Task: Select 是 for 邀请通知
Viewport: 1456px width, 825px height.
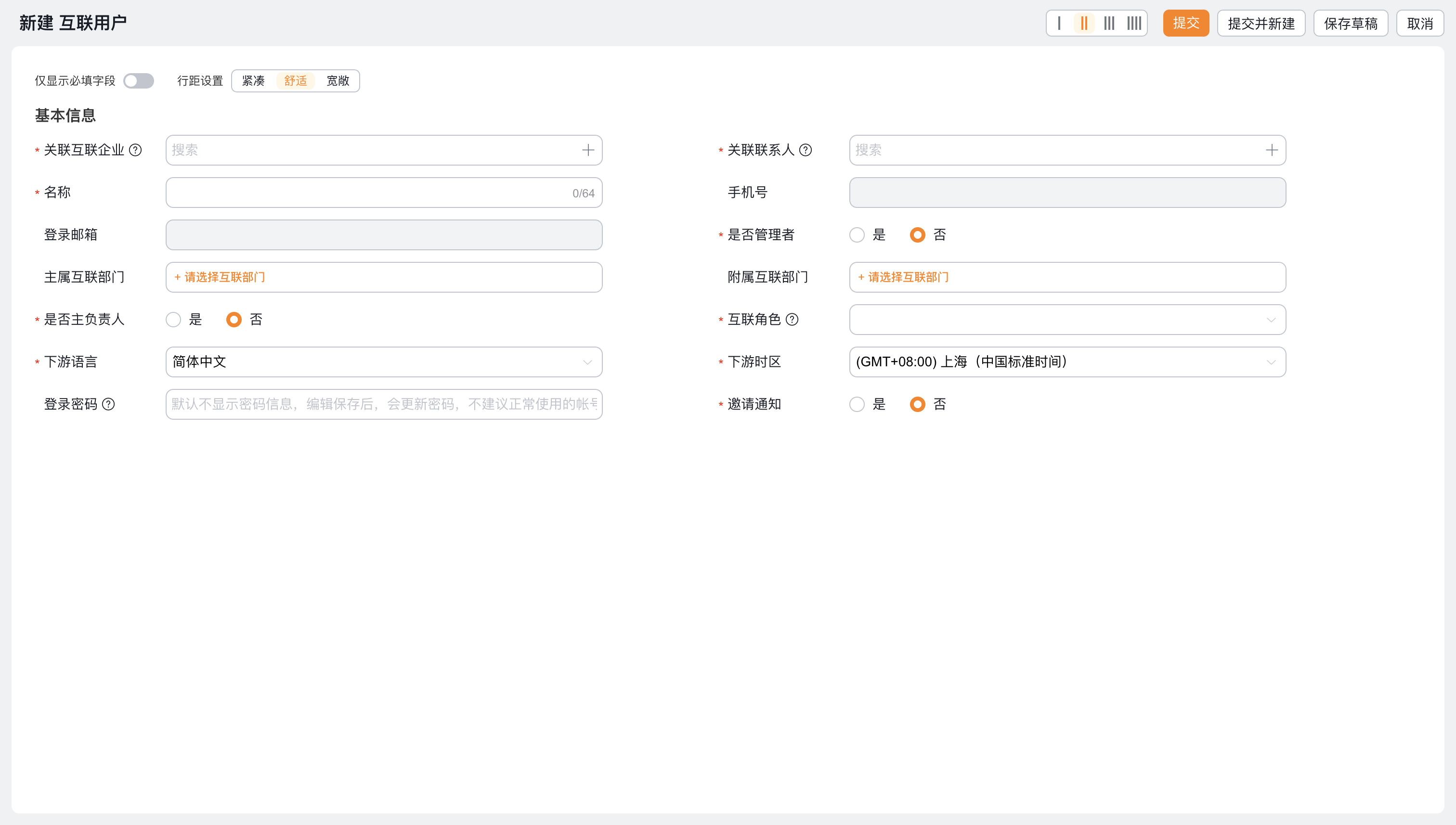Action: [x=857, y=404]
